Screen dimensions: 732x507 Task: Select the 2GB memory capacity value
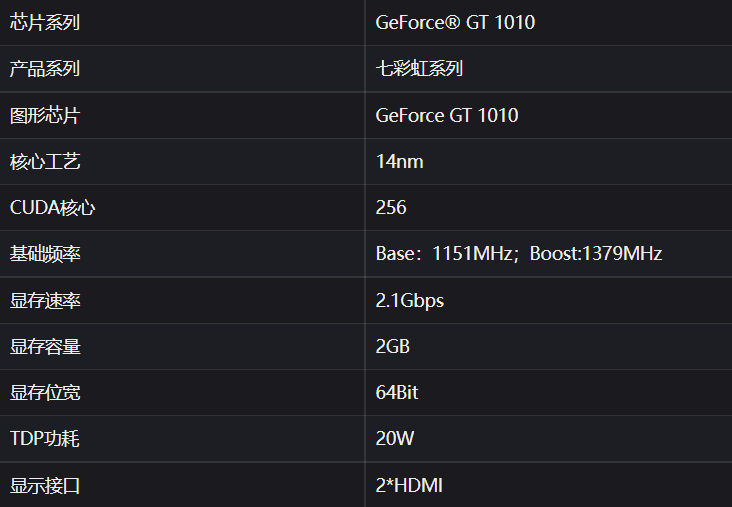coord(393,347)
